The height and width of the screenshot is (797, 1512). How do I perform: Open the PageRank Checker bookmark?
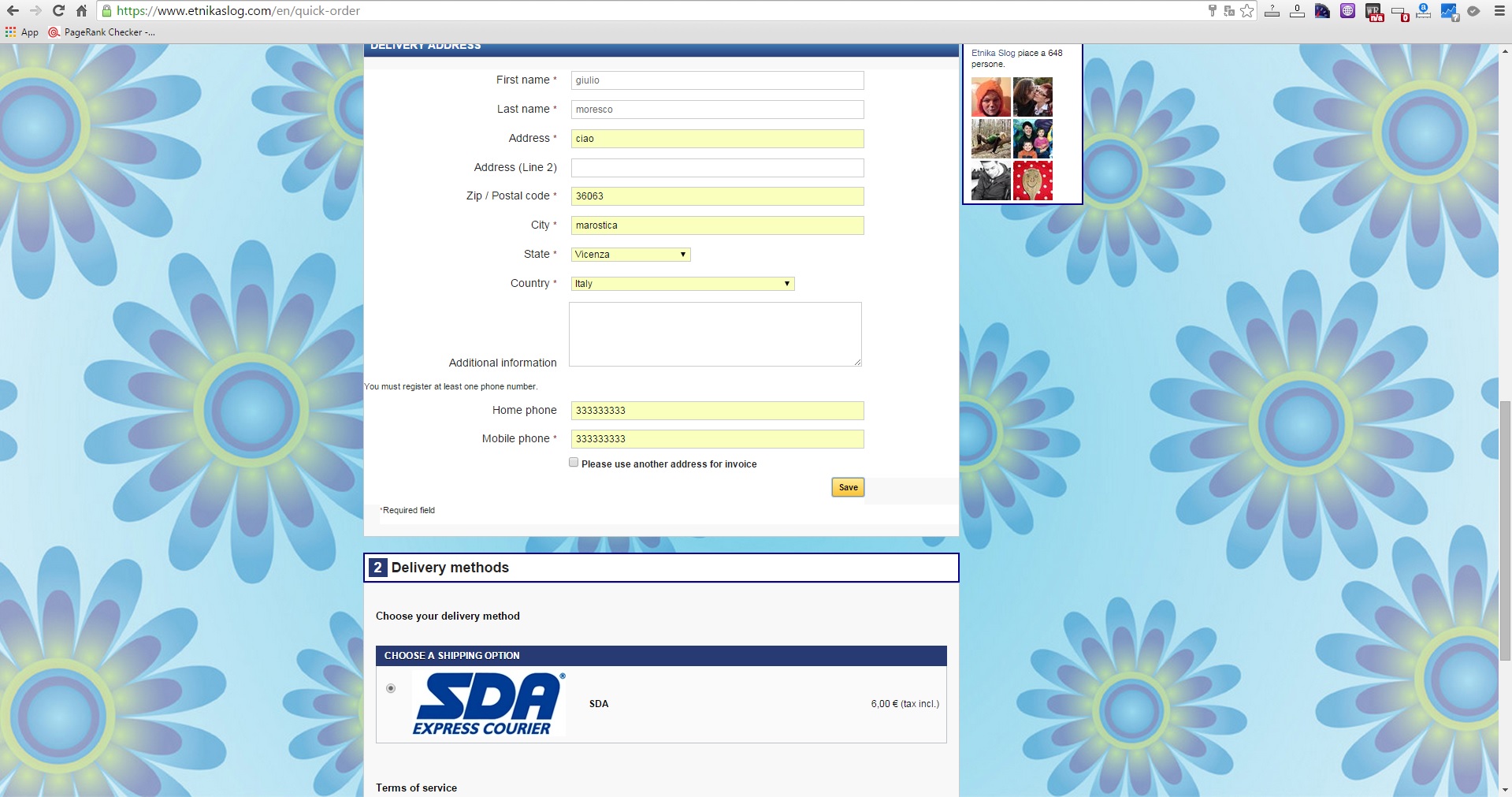coord(102,32)
